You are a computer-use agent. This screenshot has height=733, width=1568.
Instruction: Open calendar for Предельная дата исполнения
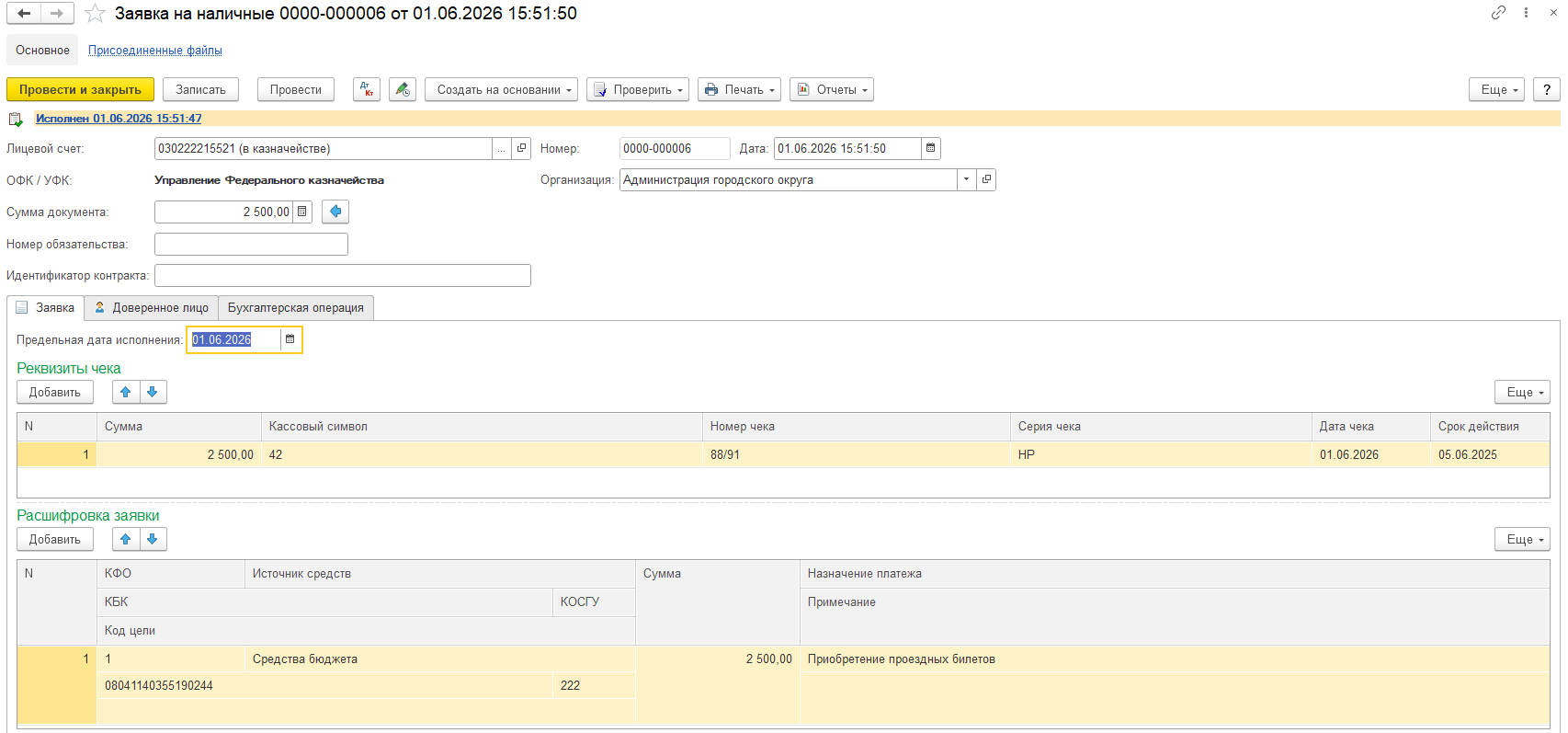pos(290,339)
